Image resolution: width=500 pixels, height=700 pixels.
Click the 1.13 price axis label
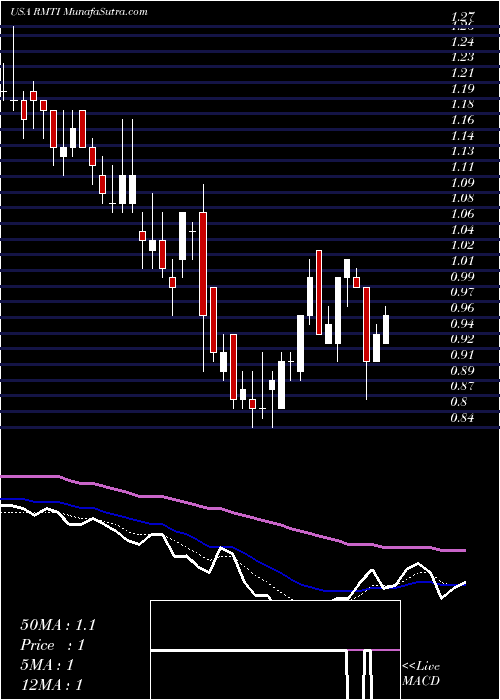[x=462, y=152]
